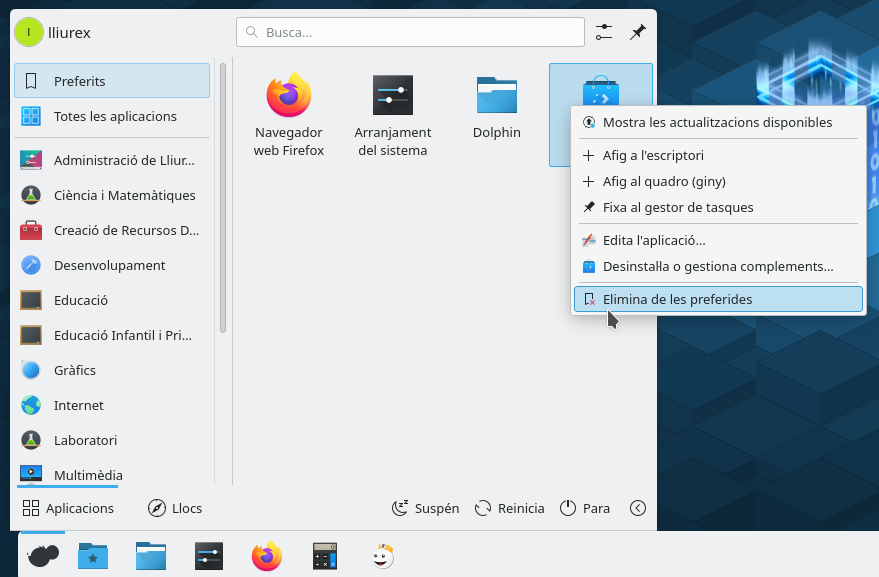The width and height of the screenshot is (879, 577).
Task: Click Firefox icon in the taskbar
Action: 267,556
